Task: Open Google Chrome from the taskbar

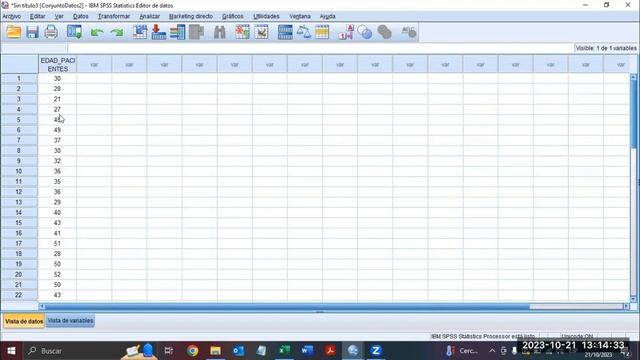Action: pos(193,351)
